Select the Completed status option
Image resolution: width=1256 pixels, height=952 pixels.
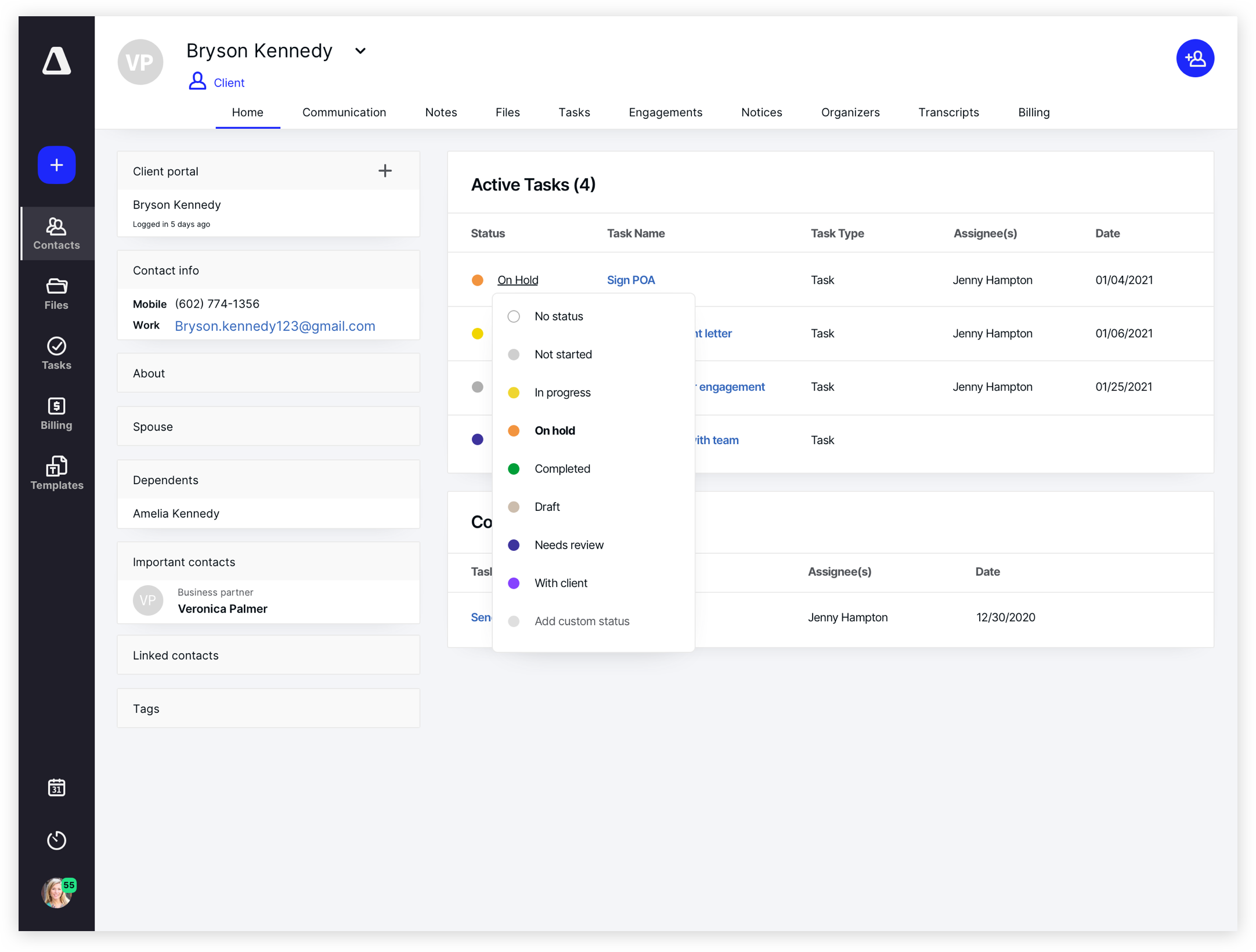561,468
